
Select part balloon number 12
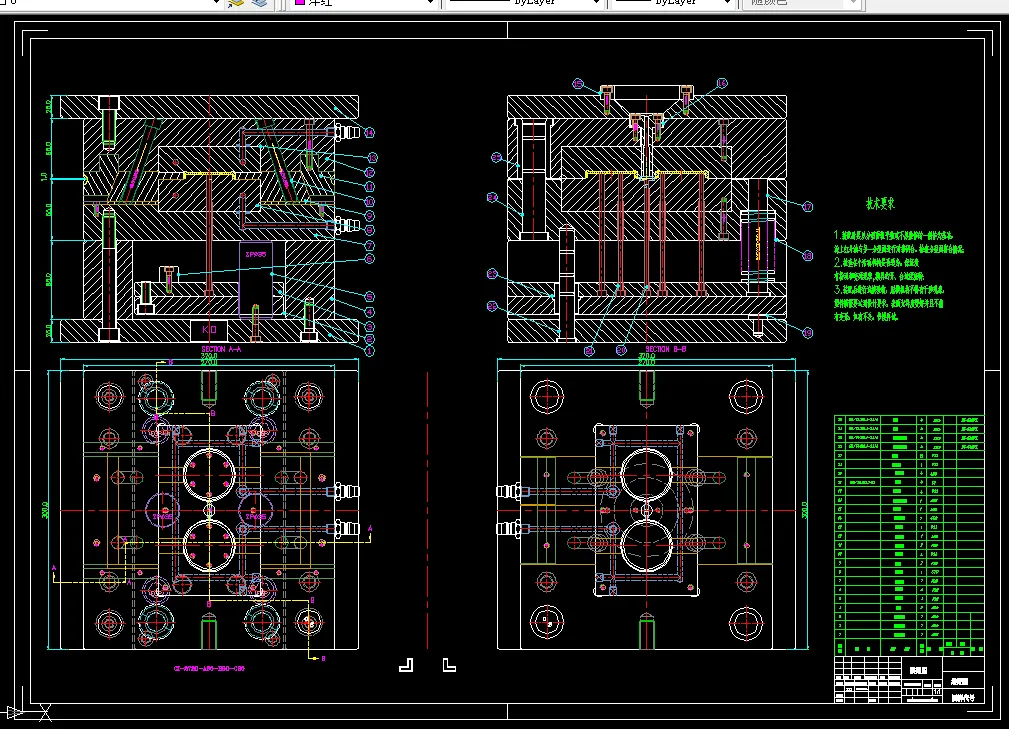pos(370,172)
